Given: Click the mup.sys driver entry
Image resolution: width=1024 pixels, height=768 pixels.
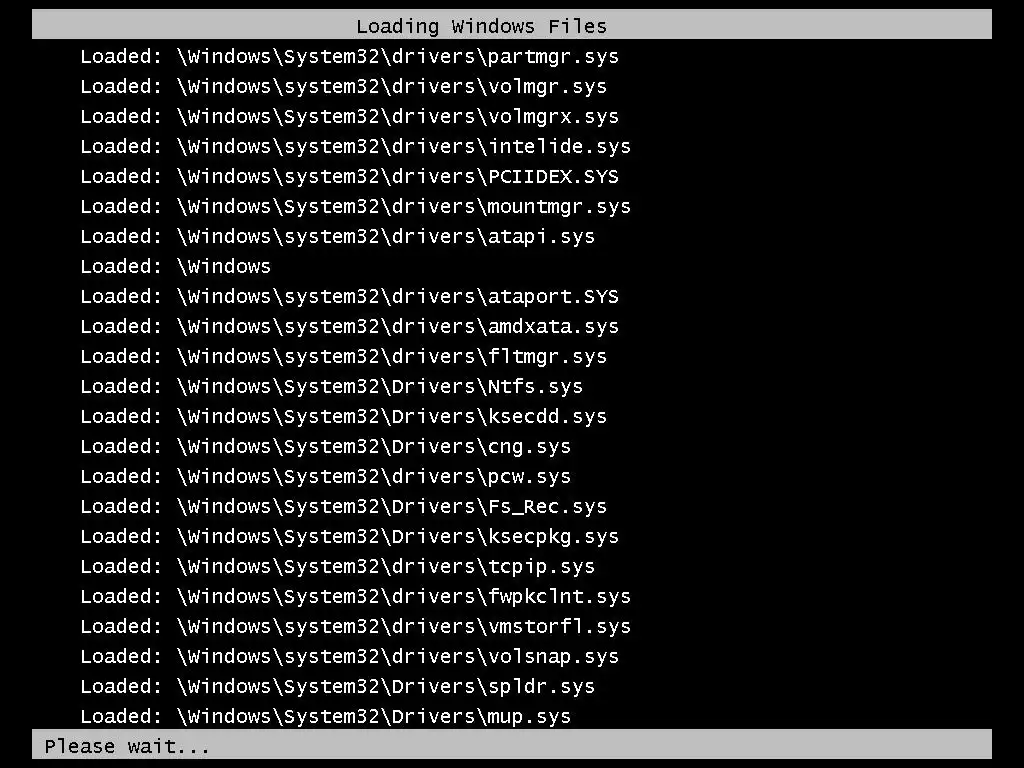Looking at the screenshot, I should pos(326,717).
